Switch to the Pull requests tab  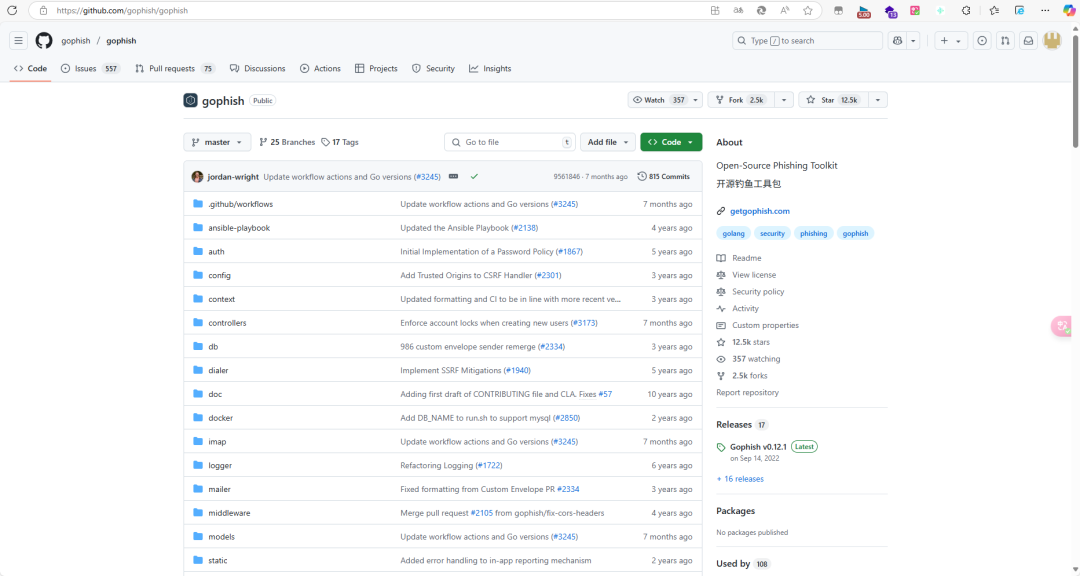pos(175,68)
